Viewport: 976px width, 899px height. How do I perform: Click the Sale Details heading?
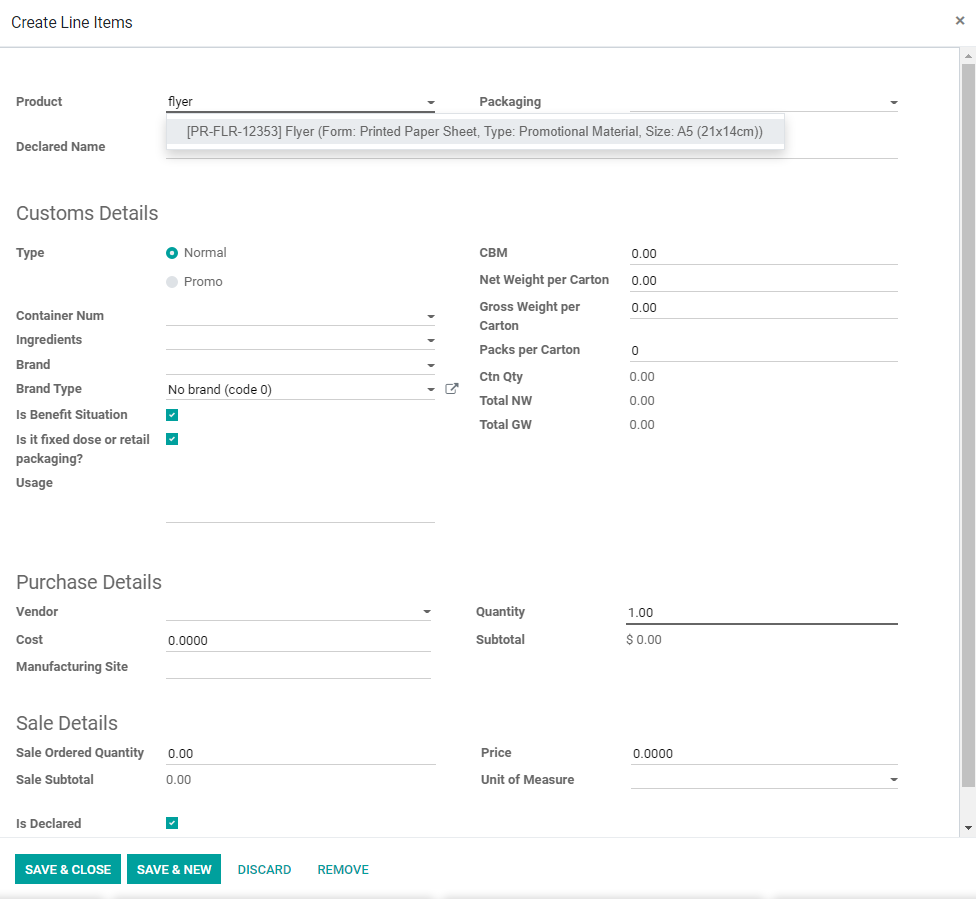pos(67,723)
